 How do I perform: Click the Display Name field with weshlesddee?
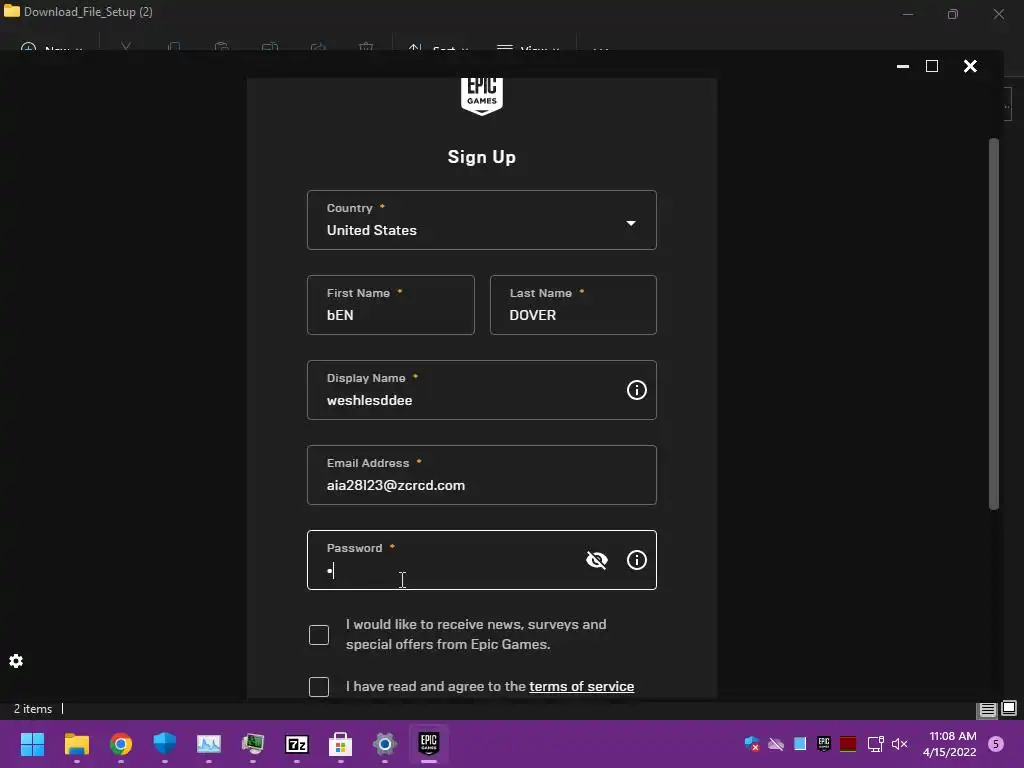tap(481, 390)
